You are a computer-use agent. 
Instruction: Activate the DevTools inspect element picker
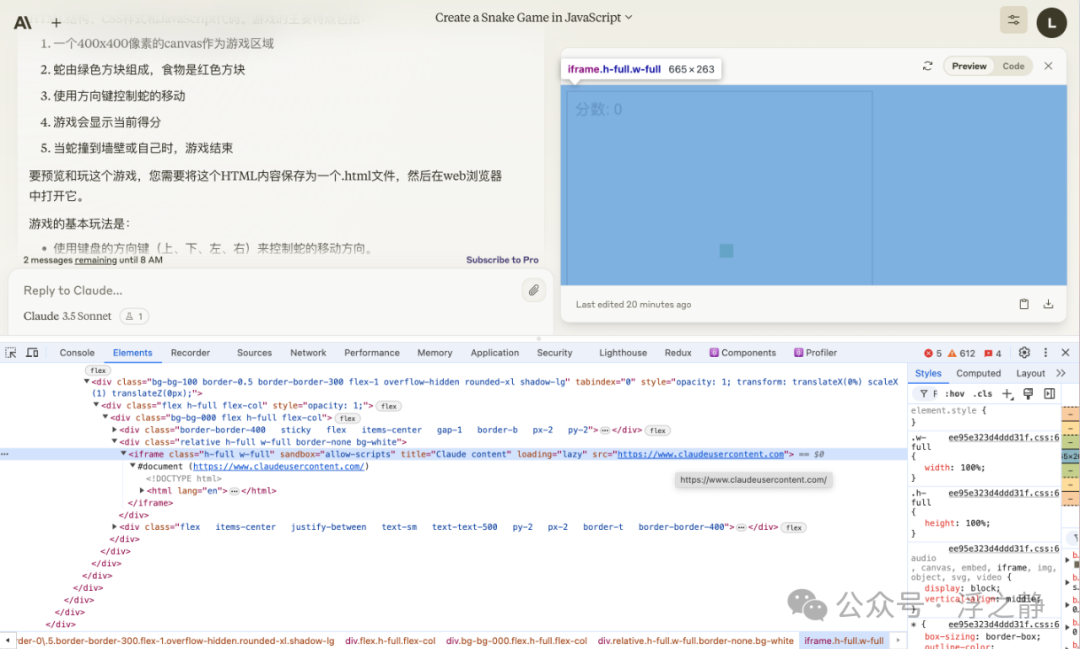(11, 353)
